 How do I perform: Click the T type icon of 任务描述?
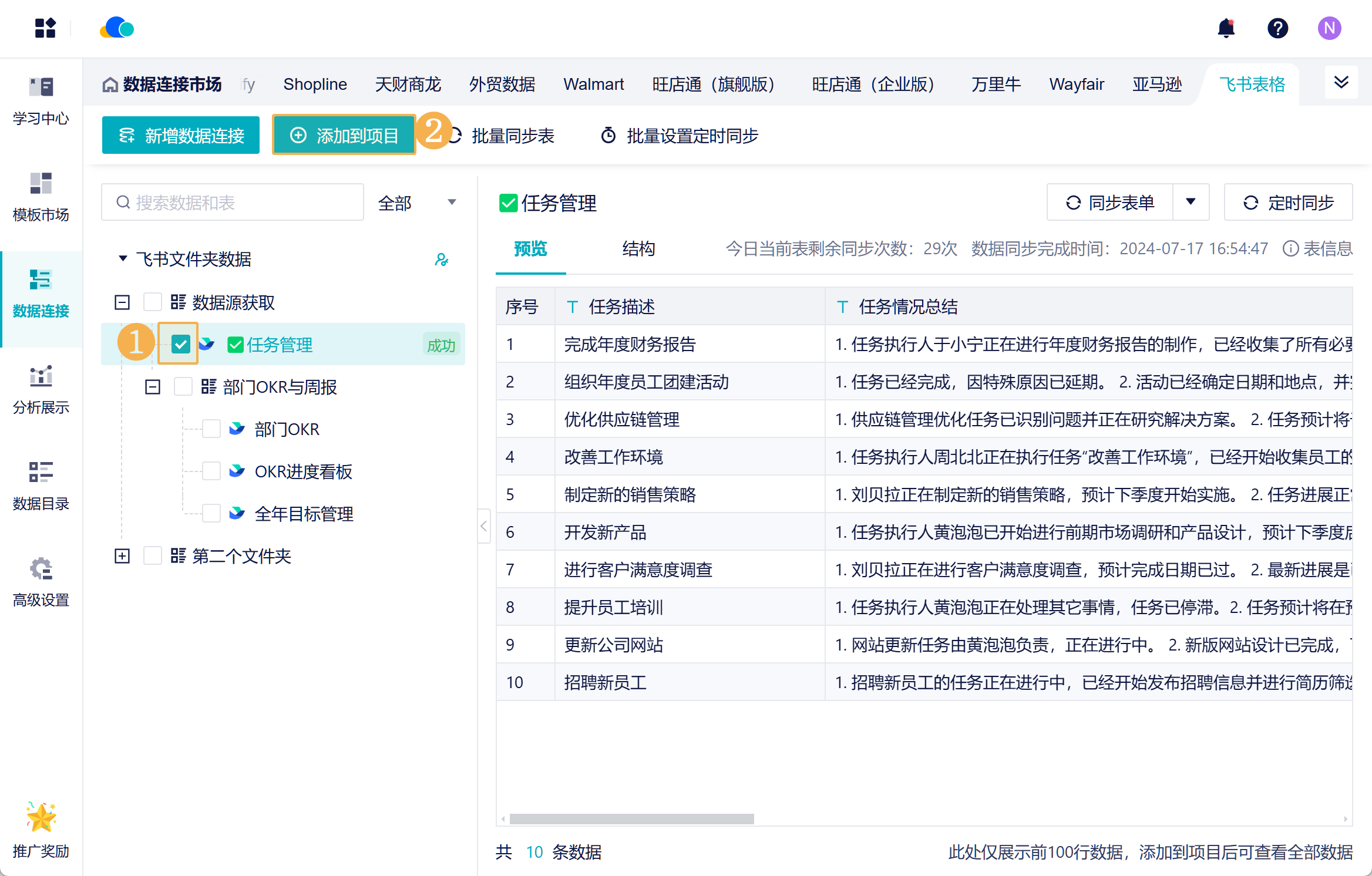[x=572, y=306]
